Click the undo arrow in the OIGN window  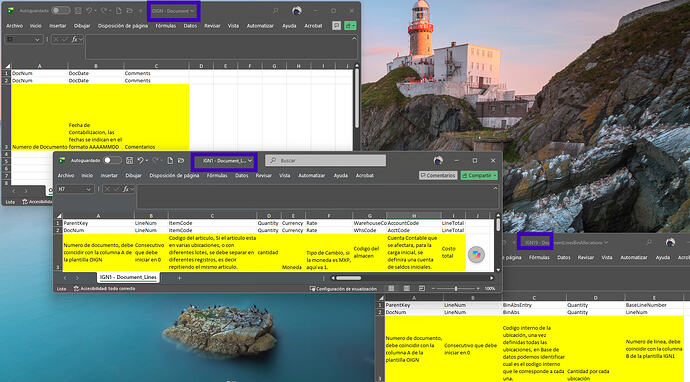[x=89, y=11]
